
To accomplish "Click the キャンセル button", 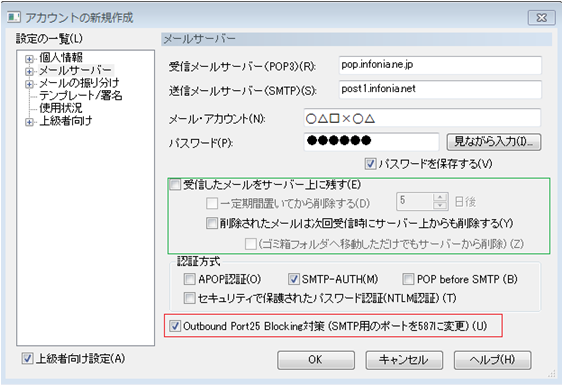I will pyautogui.click(x=404, y=360).
